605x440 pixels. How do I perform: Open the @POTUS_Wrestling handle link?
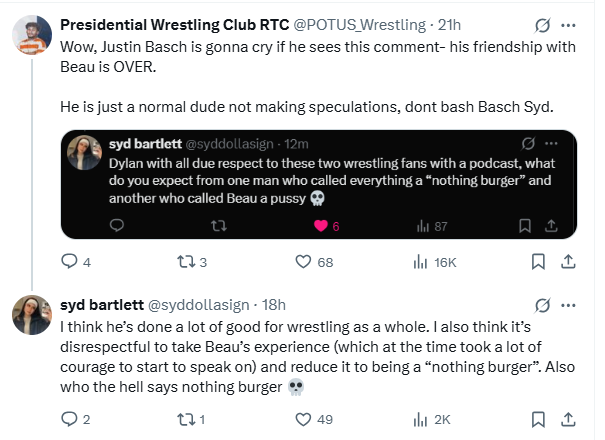(x=360, y=25)
